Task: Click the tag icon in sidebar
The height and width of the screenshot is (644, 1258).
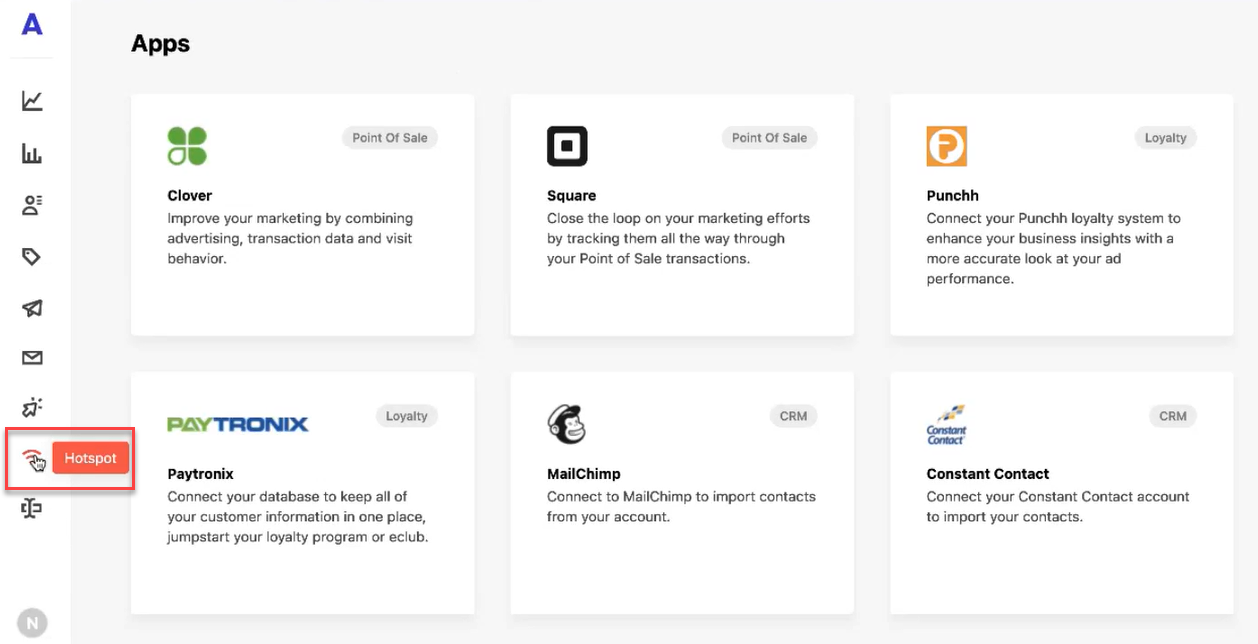Action: click(32, 257)
